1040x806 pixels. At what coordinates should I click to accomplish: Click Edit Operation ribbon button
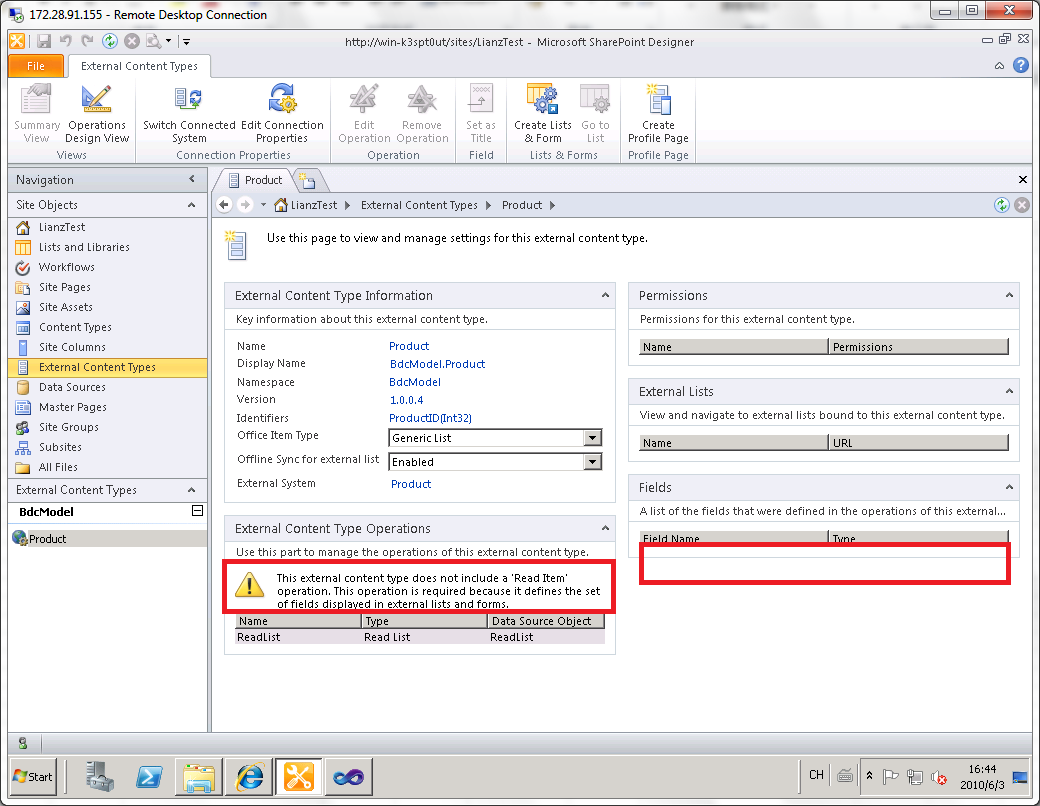click(364, 113)
